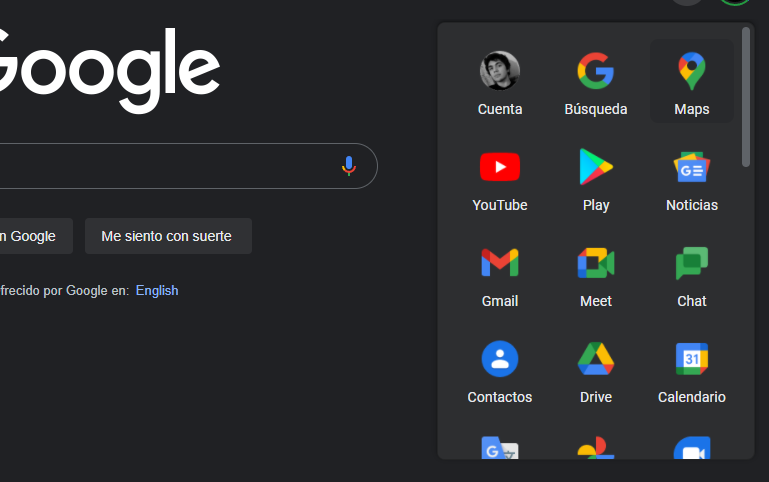Start voice search with the microphone icon

[349, 166]
